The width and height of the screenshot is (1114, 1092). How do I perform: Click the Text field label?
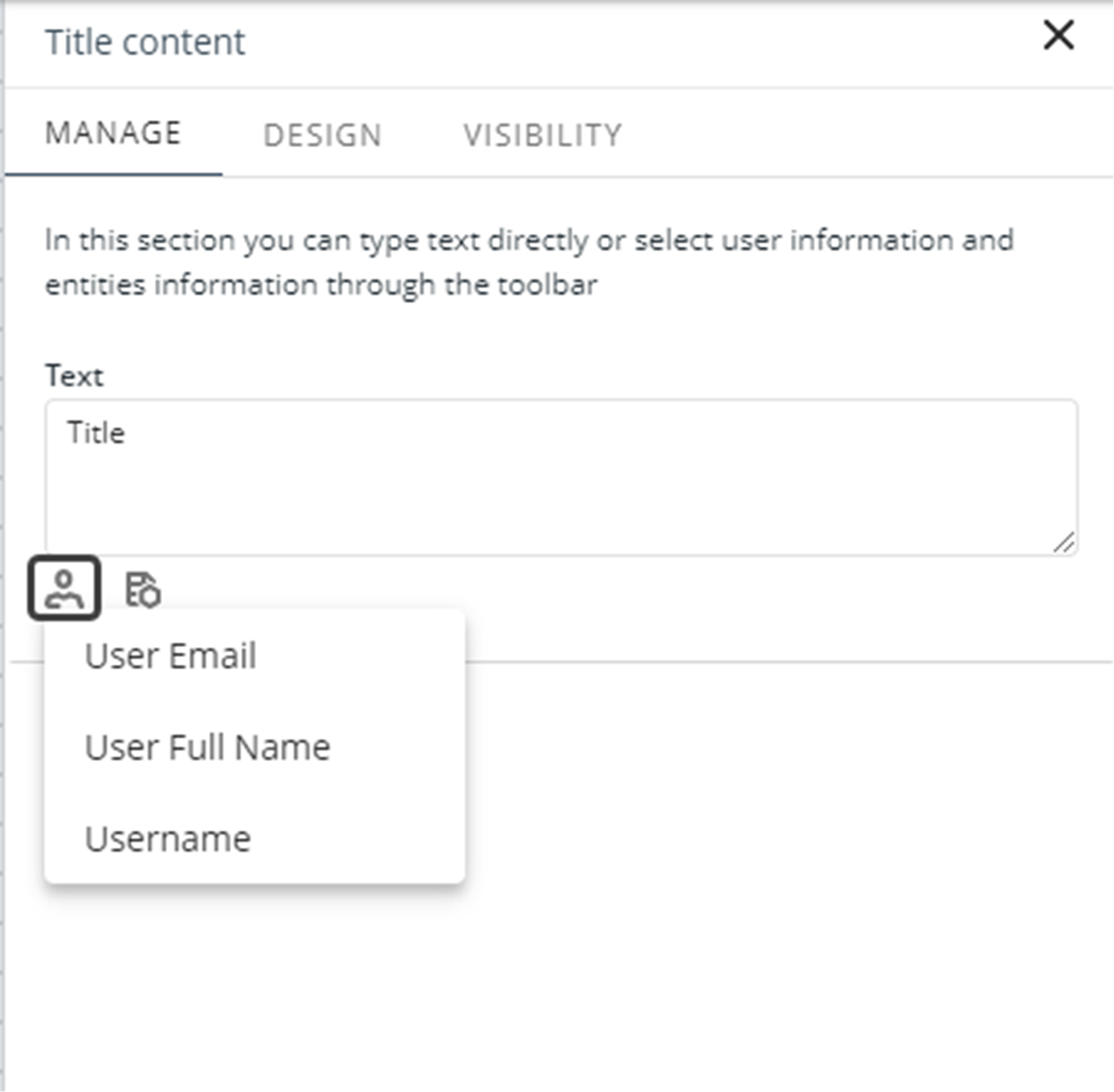click(x=74, y=376)
